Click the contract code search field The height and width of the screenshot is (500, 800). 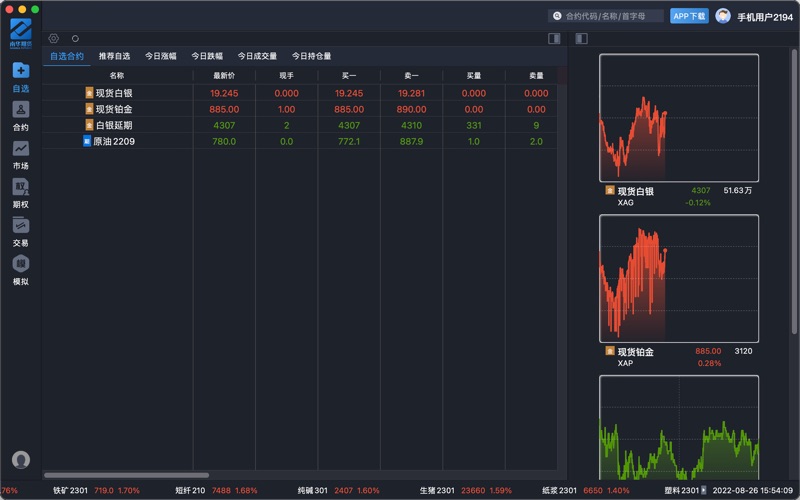[x=608, y=16]
